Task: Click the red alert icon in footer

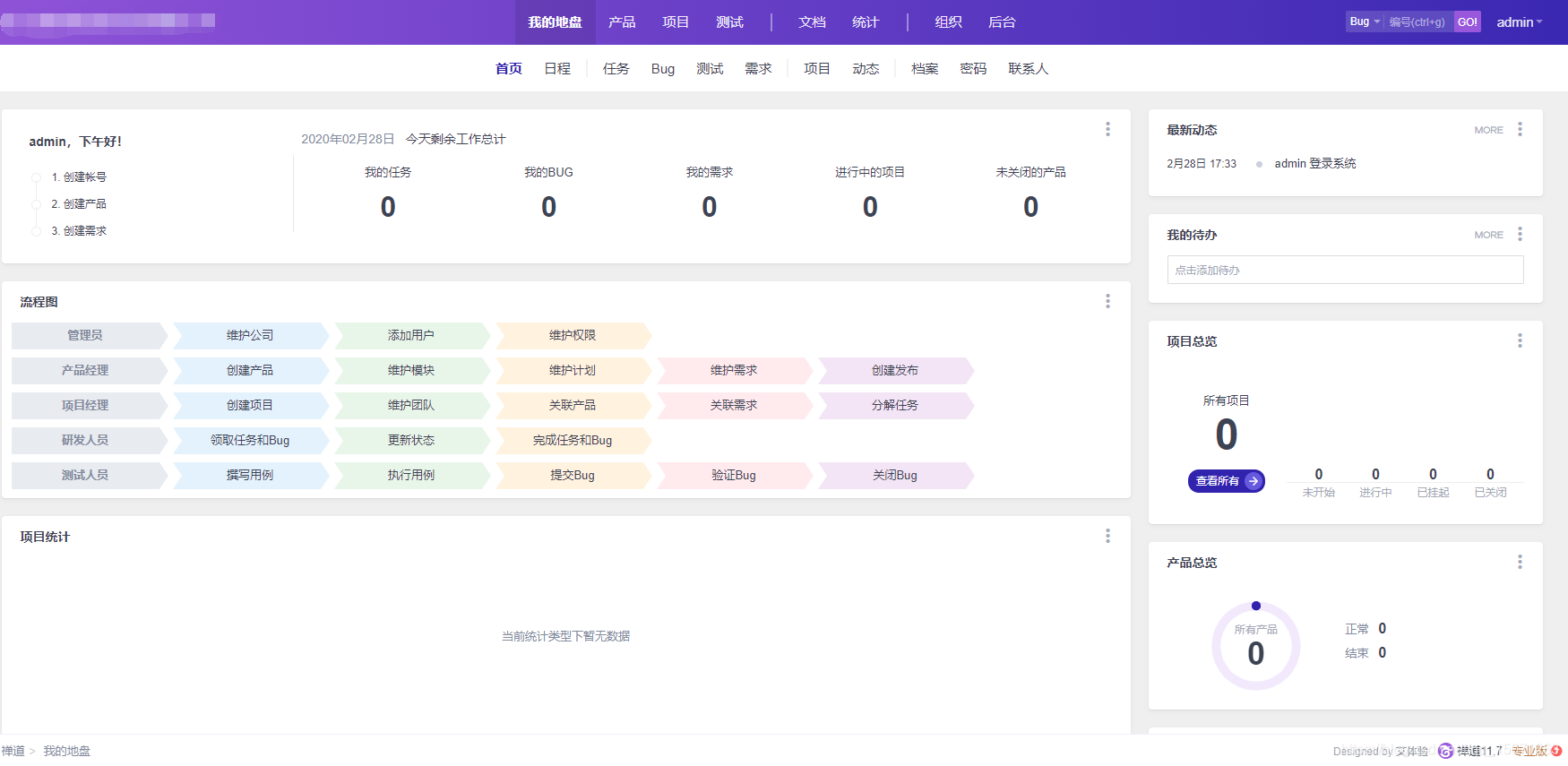Action: [x=1556, y=751]
